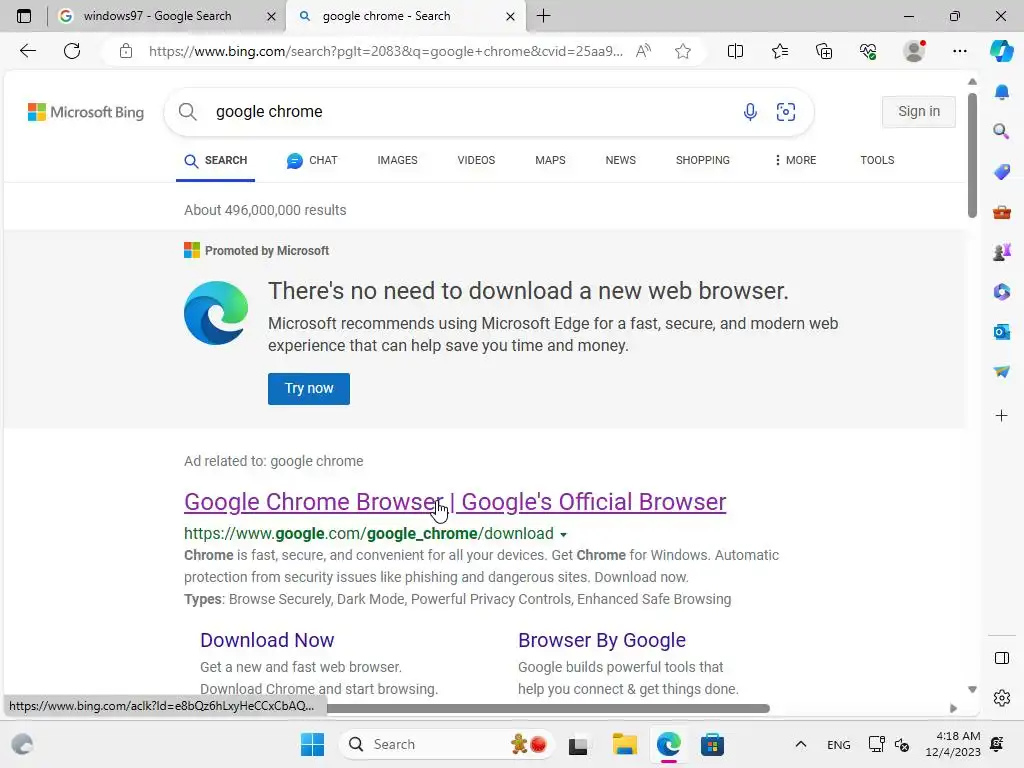Open sidebar settings gear
The width and height of the screenshot is (1024, 768).
[1001, 698]
